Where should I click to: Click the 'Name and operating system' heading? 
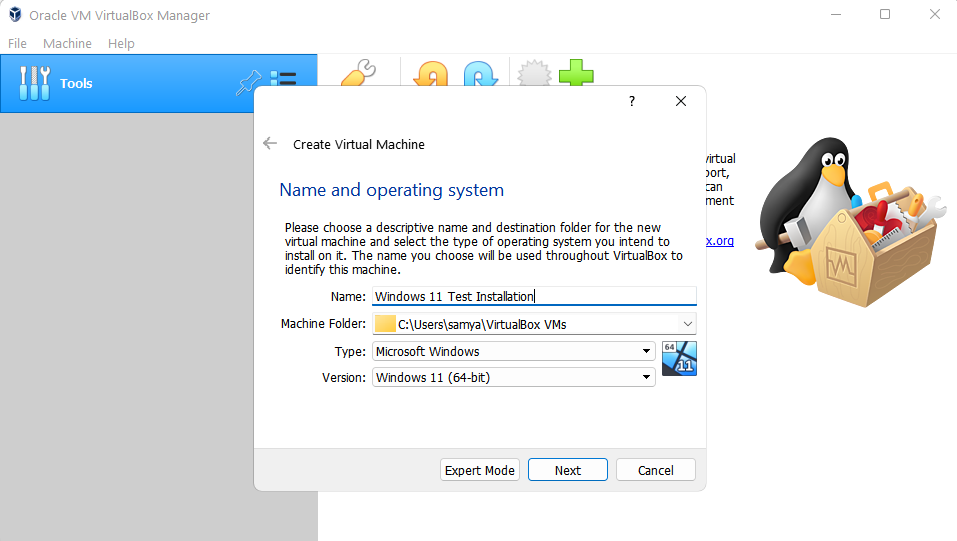tap(391, 190)
